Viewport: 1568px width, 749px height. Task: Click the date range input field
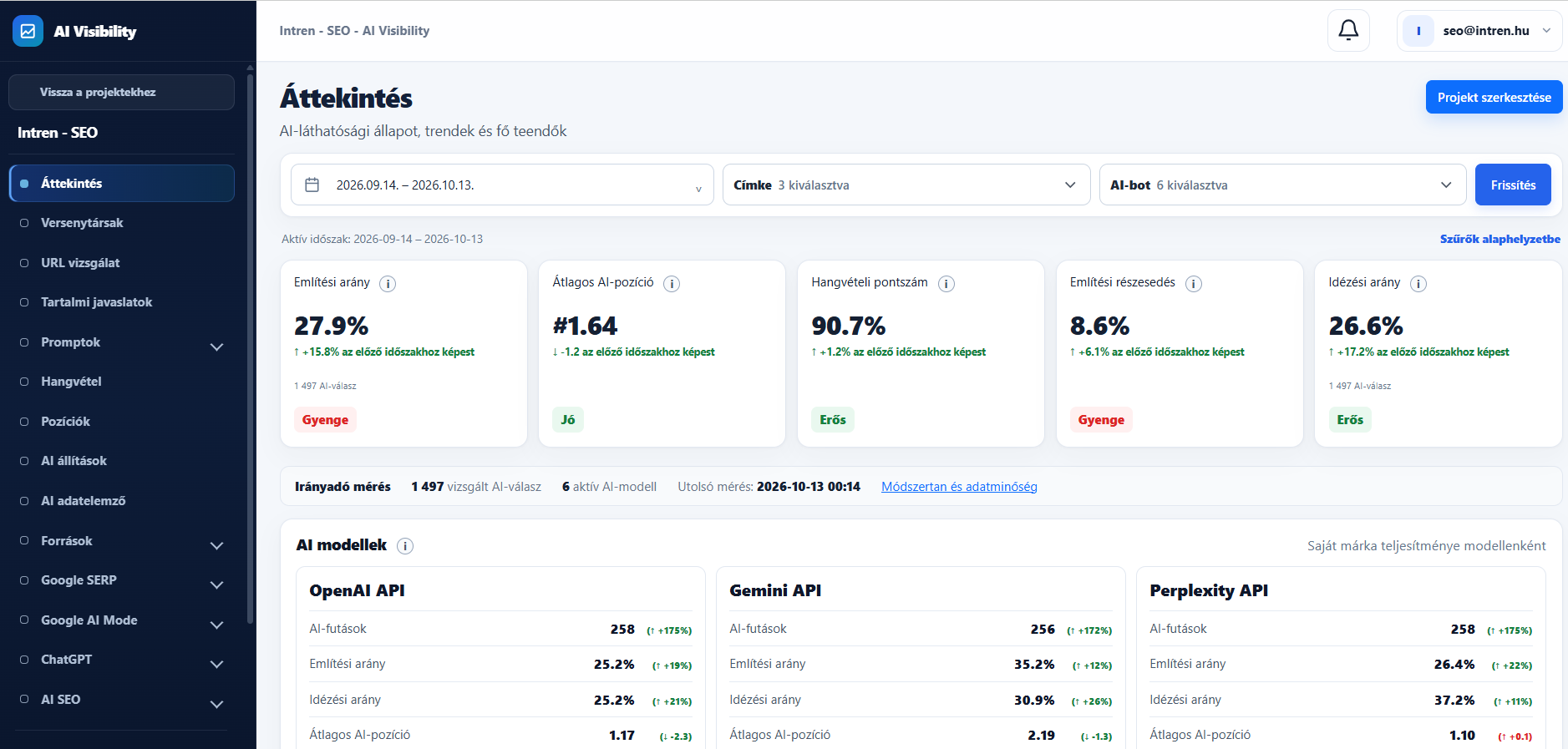pos(502,185)
